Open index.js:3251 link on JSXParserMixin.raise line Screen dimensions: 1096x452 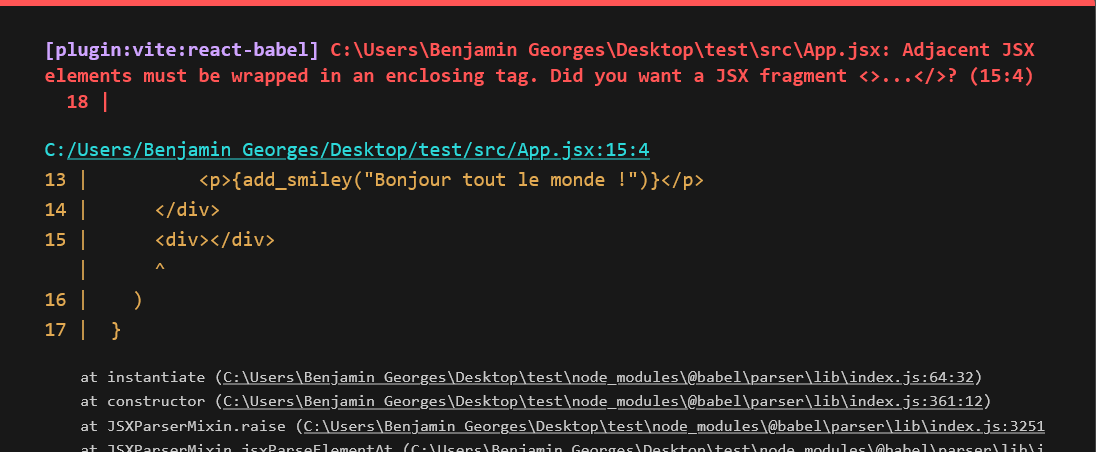(675, 426)
